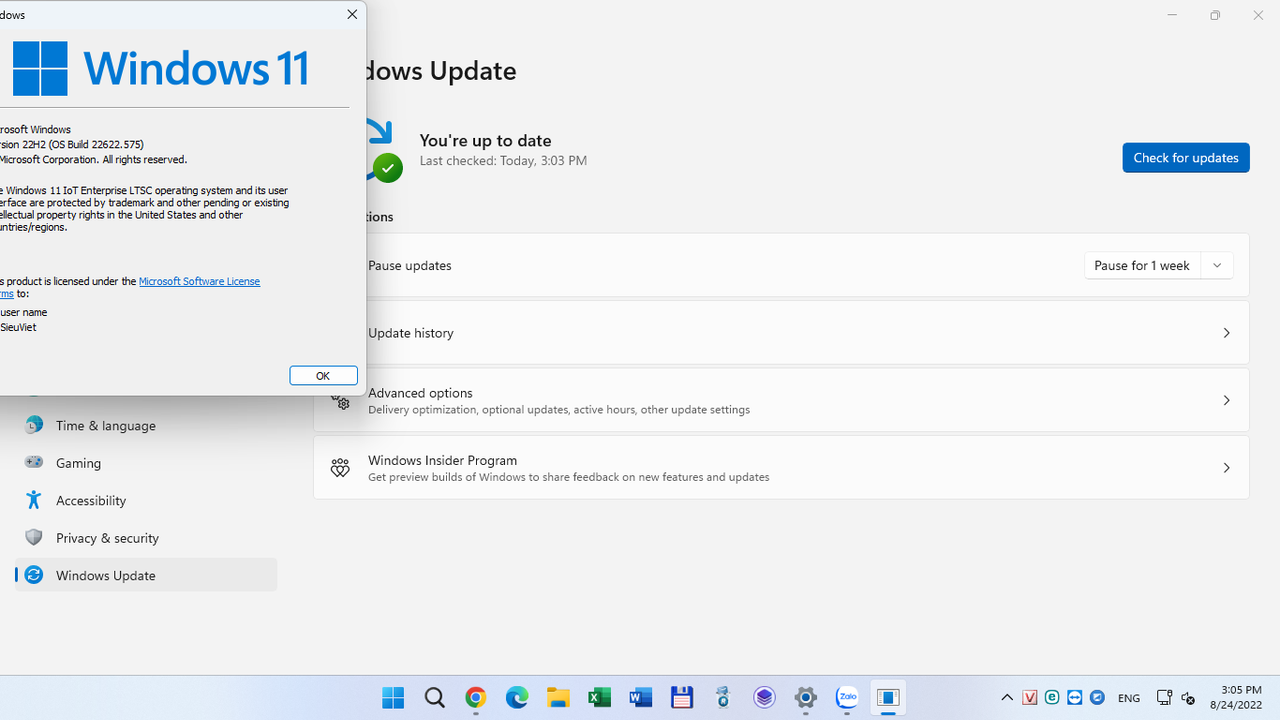Select Accessibility in Settings sidebar
Viewport: 1280px width, 720px height.
[146, 500]
